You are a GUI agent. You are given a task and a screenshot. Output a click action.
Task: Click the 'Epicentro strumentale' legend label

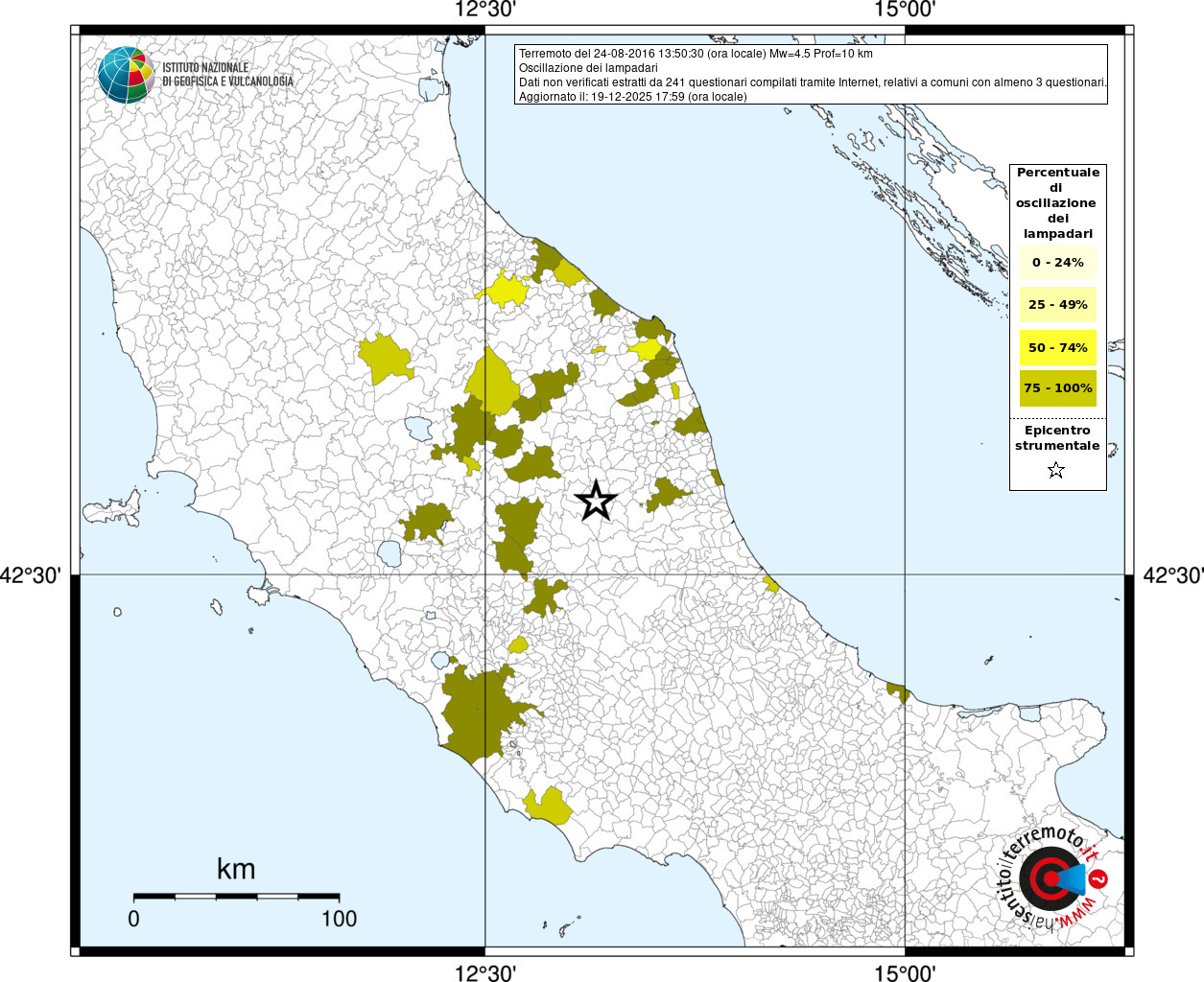[1057, 438]
